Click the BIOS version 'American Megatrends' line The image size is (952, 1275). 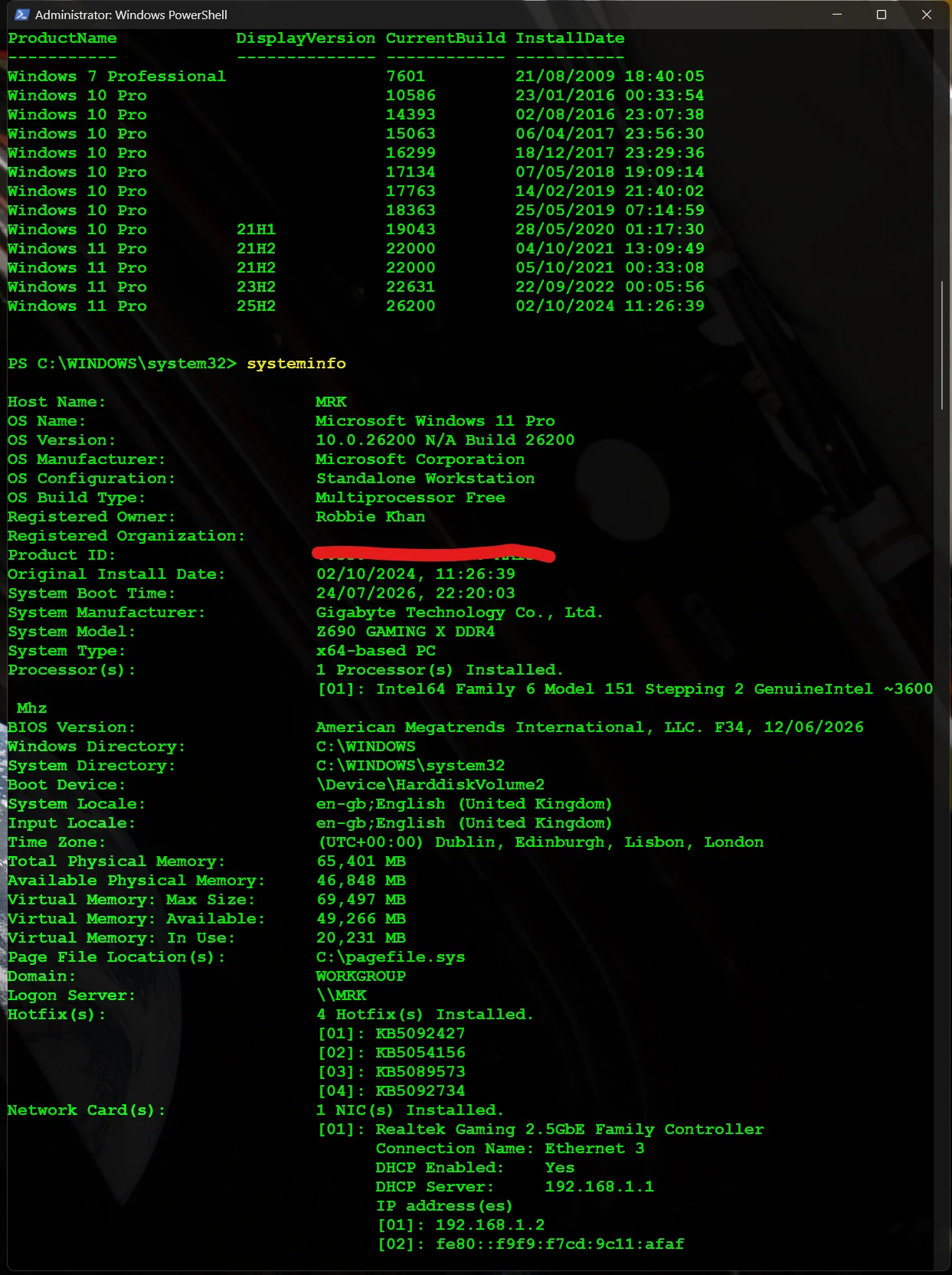click(x=590, y=727)
